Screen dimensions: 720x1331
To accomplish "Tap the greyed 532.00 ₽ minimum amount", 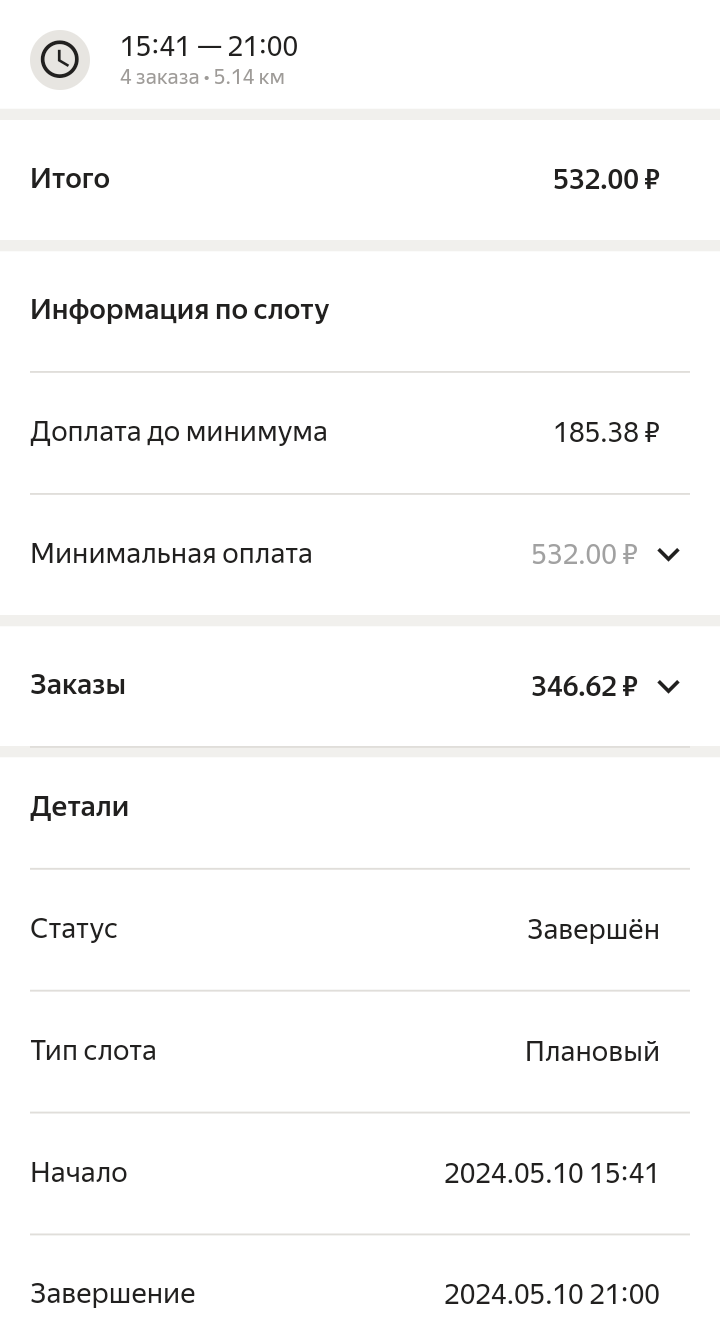I will click(584, 554).
